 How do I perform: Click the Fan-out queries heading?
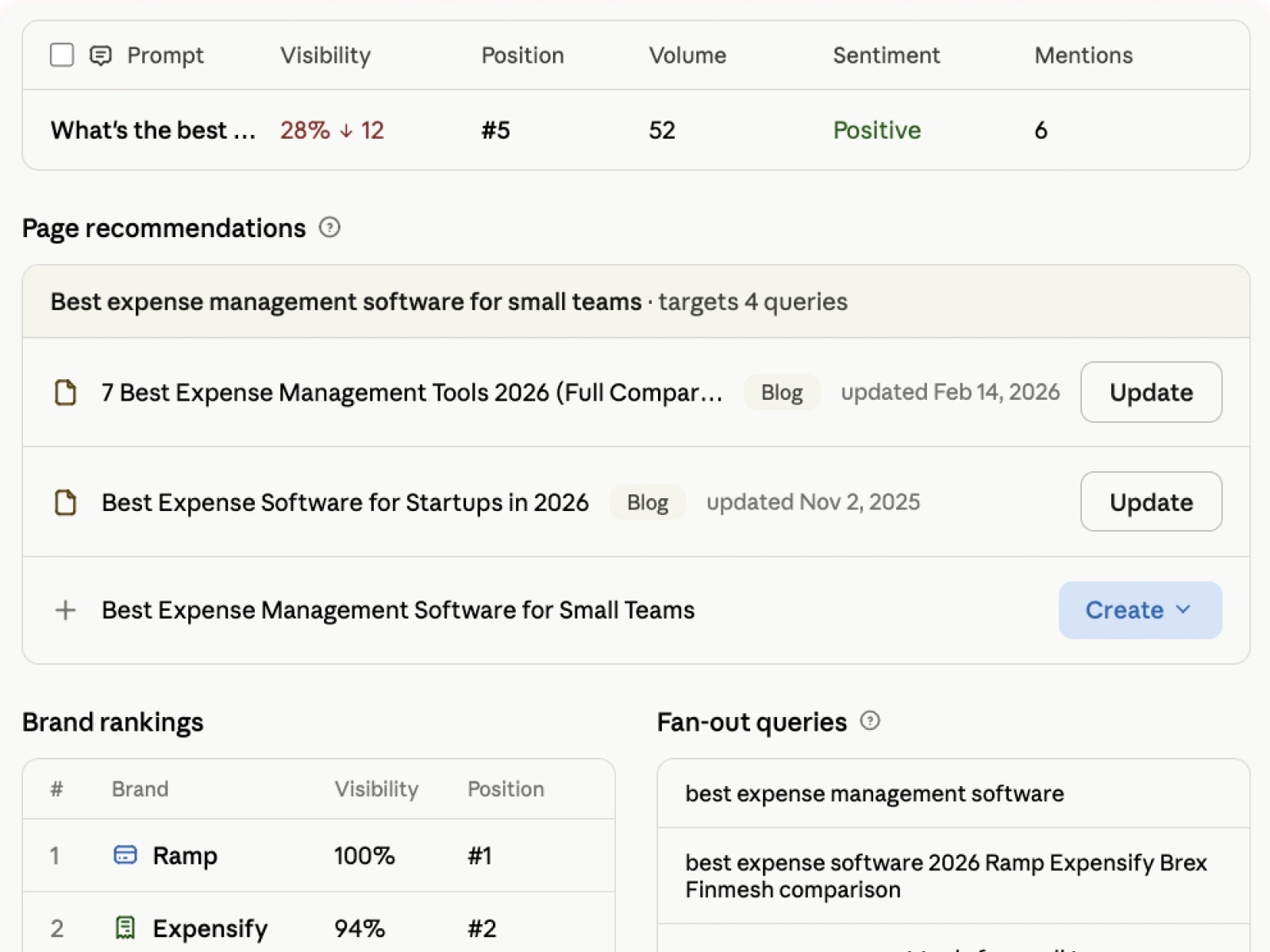[752, 722]
